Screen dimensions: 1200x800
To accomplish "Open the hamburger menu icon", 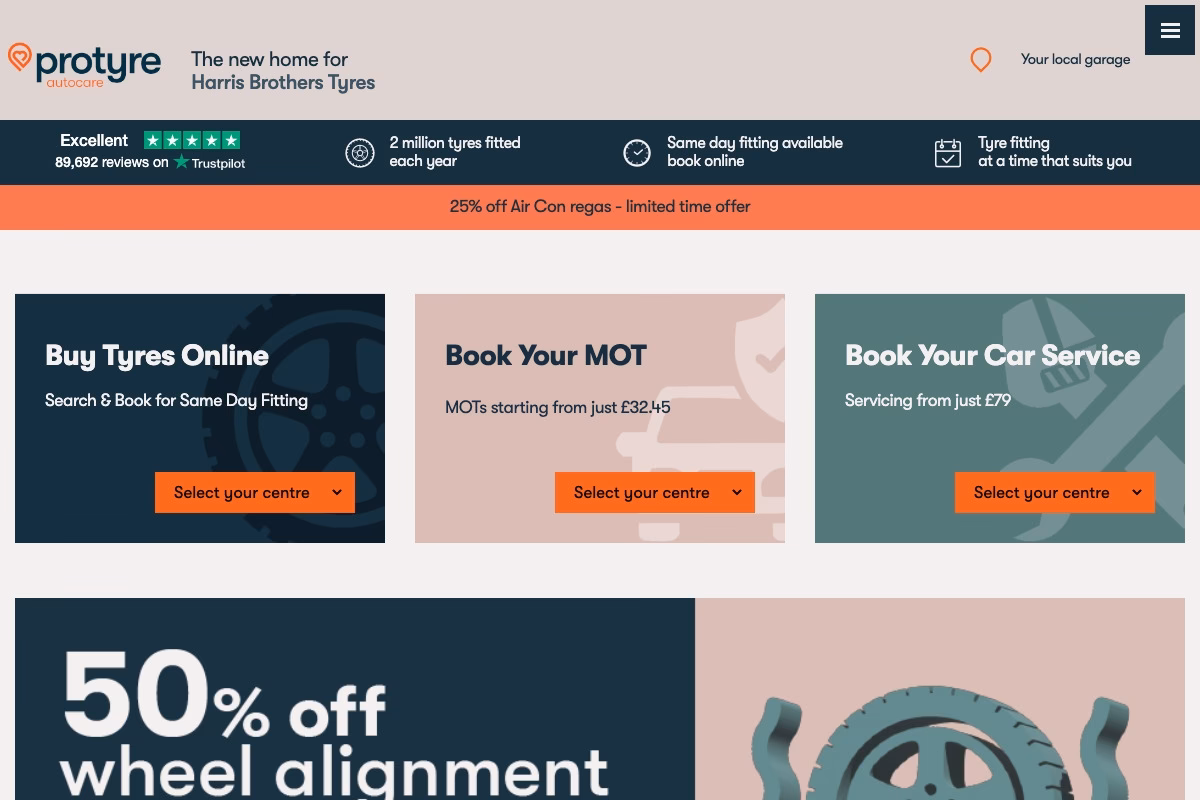I will click(x=1170, y=30).
